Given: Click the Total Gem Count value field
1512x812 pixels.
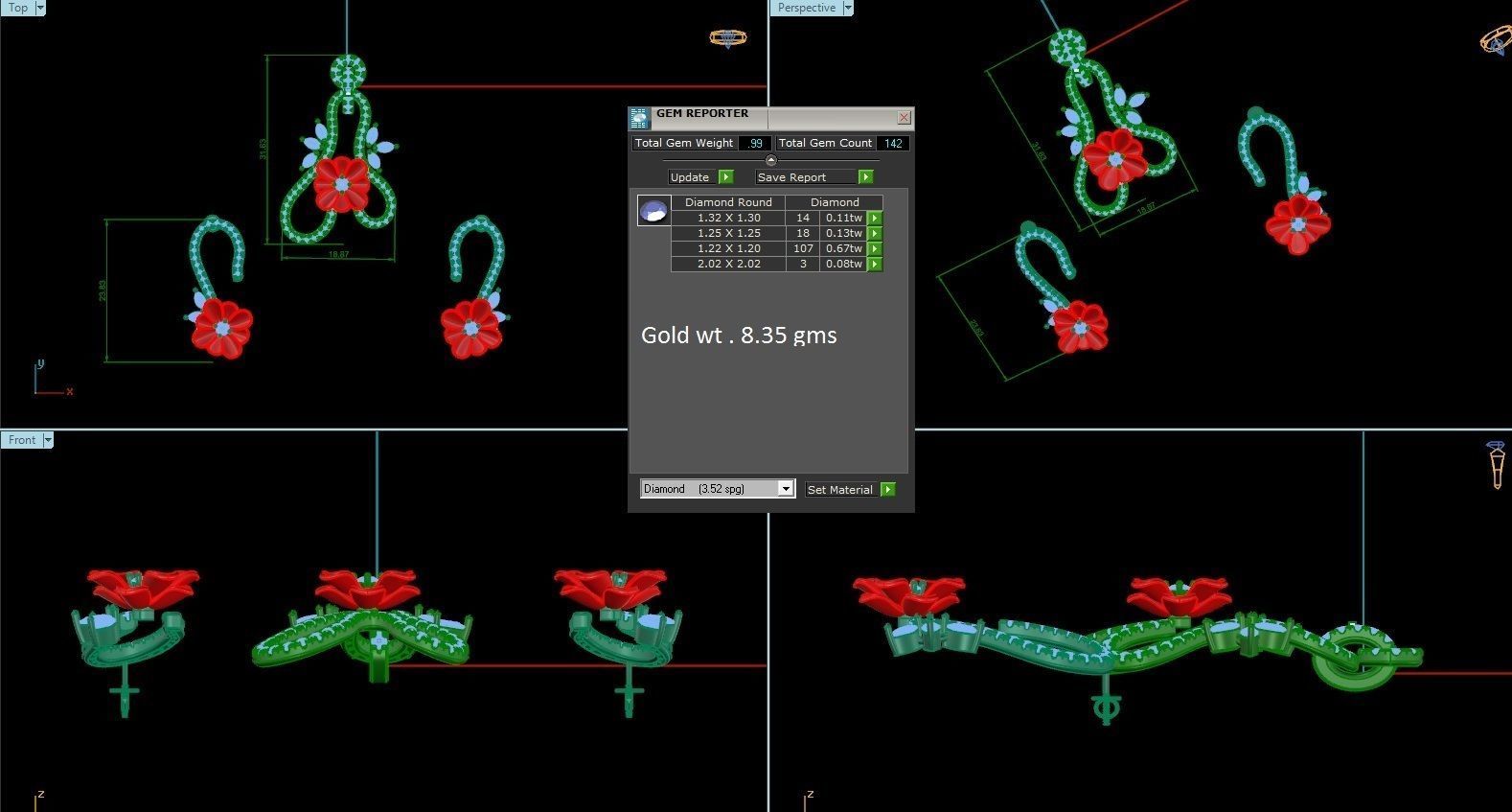Looking at the screenshot, I should pos(893,144).
